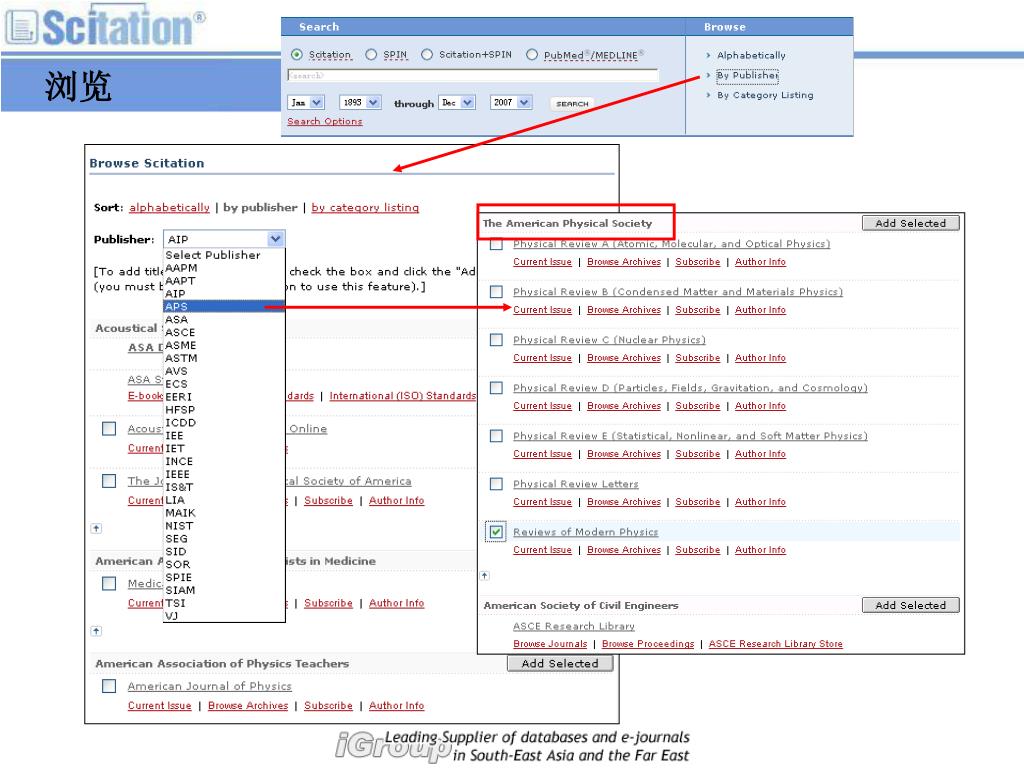The height and width of the screenshot is (768, 1024).
Task: Click Add Selected for American Physical Society
Action: 910,223
